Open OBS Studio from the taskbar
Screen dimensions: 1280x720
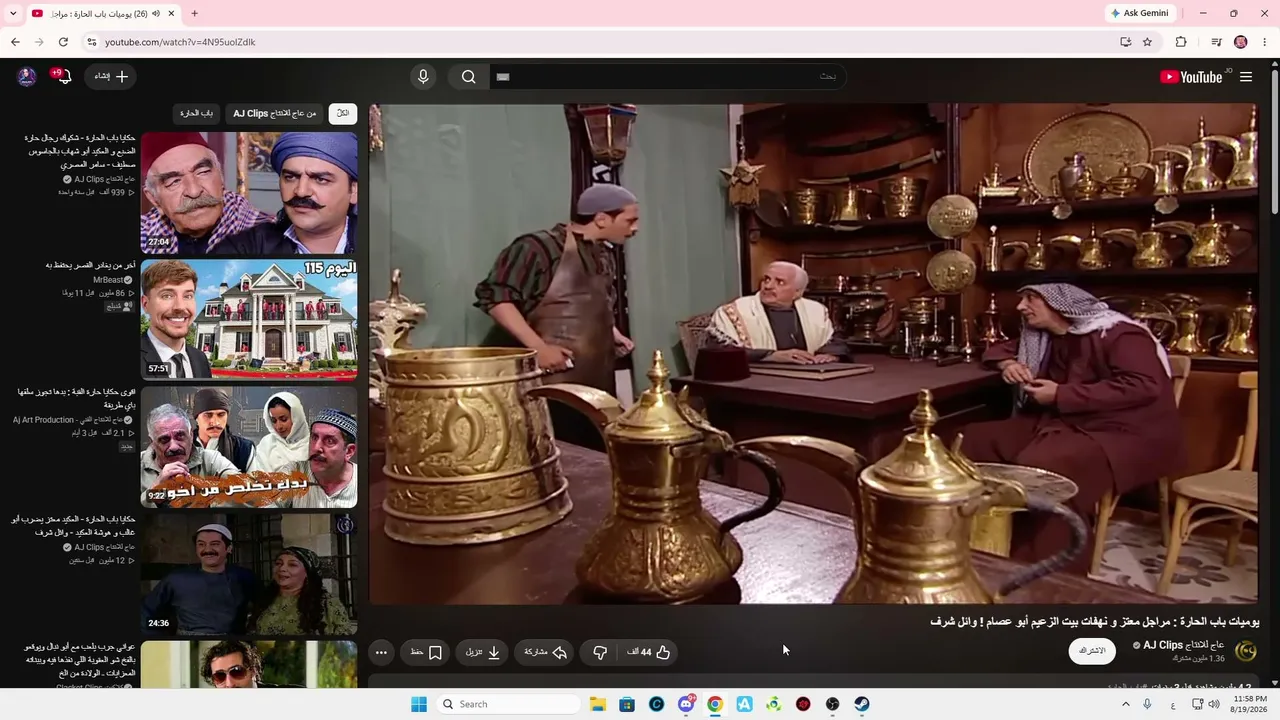[832, 704]
